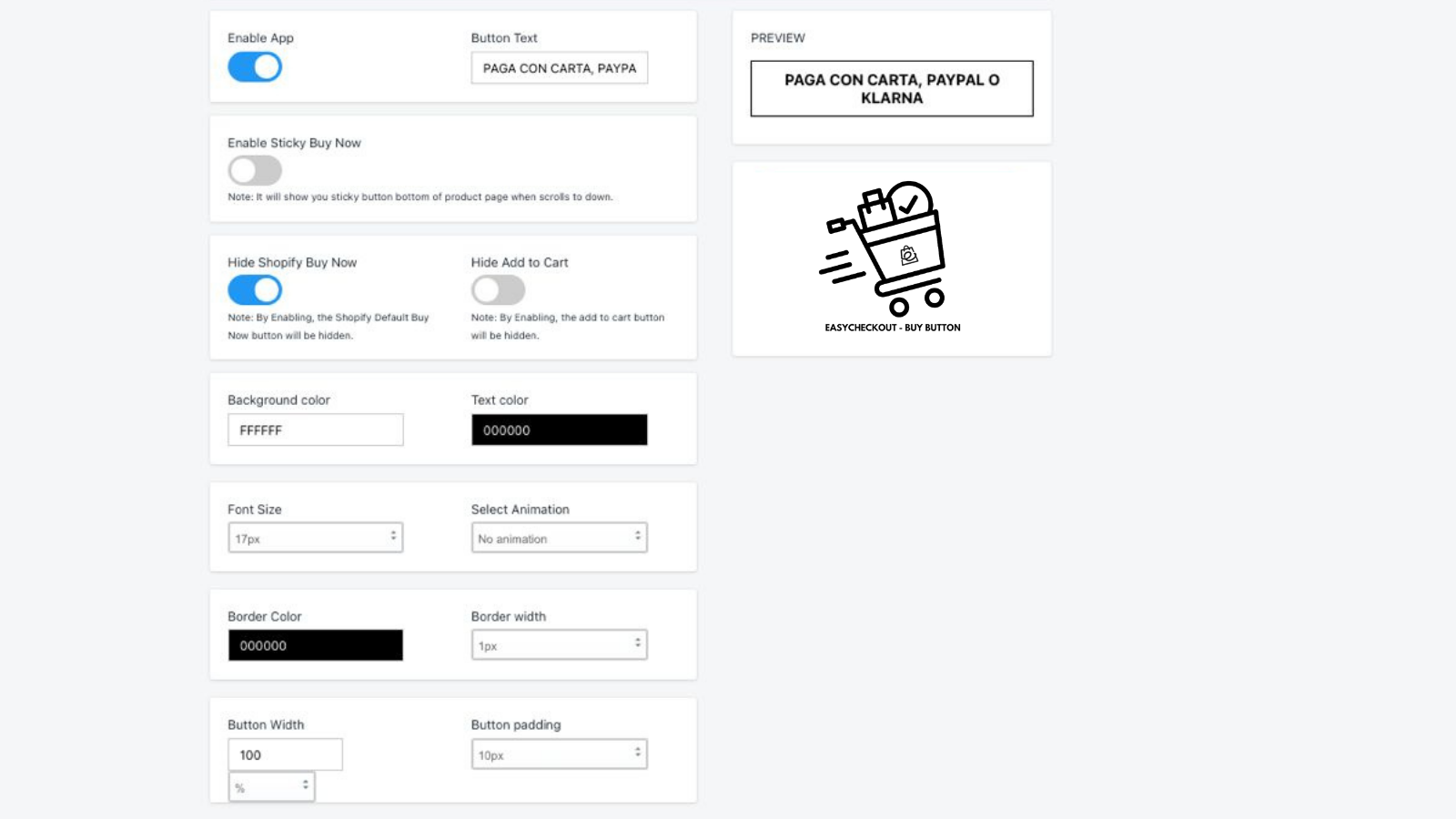Turn on Enable Sticky Buy Now
The width and height of the screenshot is (1456, 819).
255,170
